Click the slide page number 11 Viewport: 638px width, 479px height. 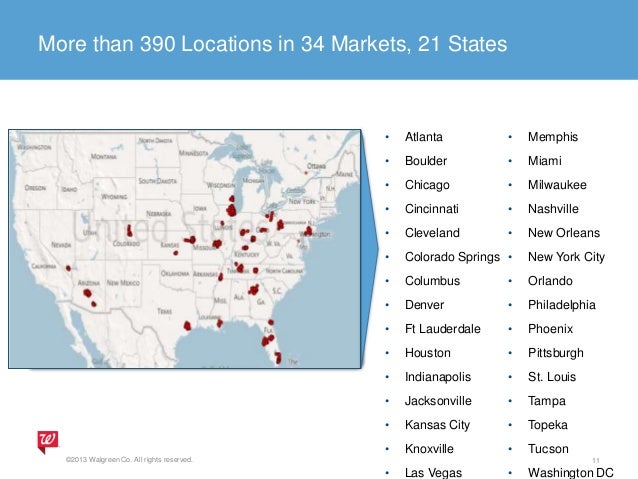(596, 460)
